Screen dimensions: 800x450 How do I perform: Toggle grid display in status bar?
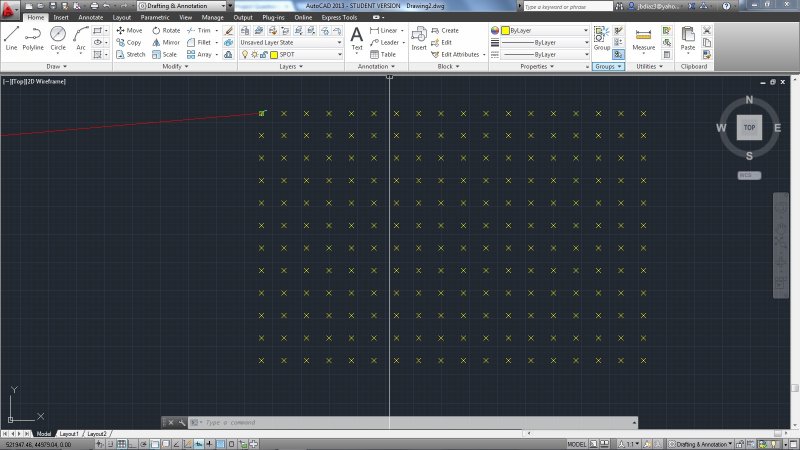click(121, 444)
